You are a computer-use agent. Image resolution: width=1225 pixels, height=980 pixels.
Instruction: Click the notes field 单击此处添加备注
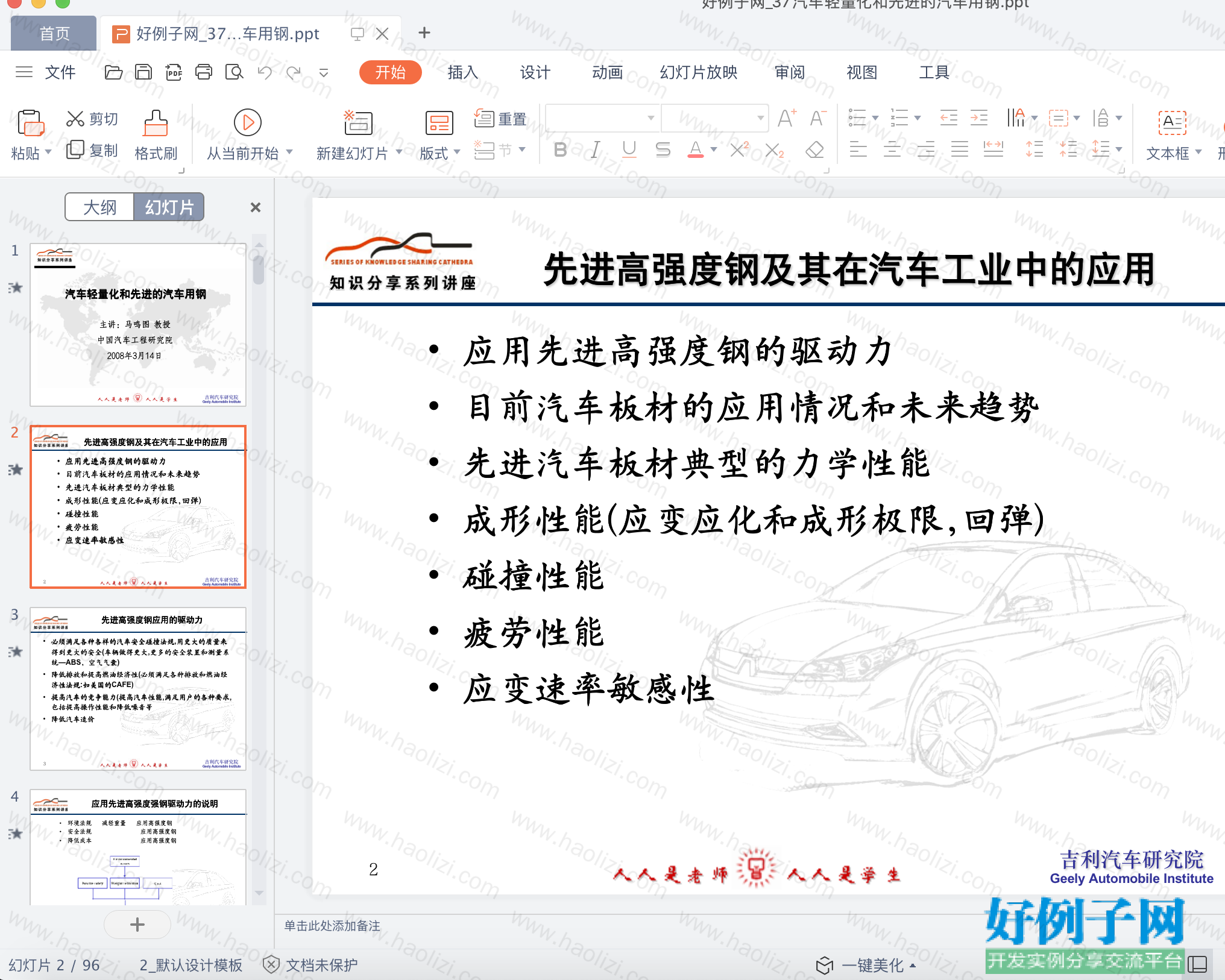click(x=332, y=926)
